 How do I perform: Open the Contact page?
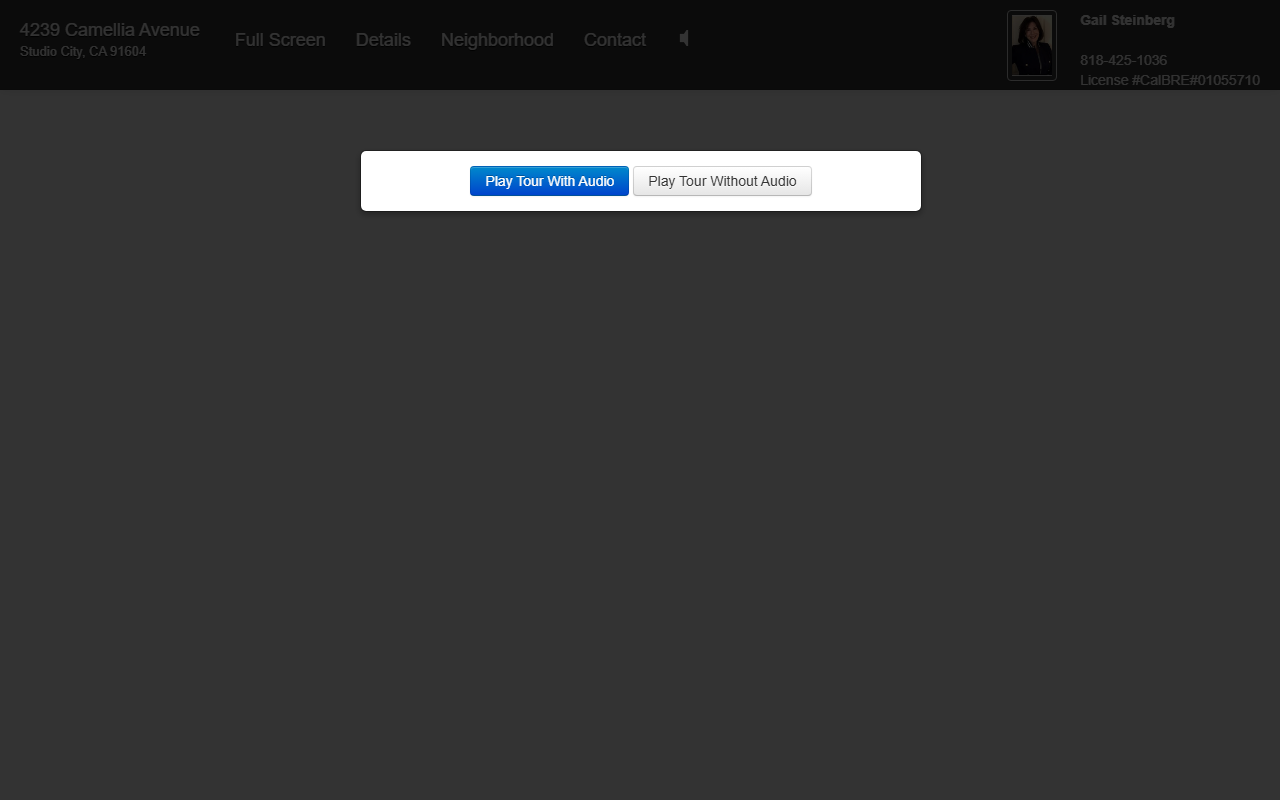point(615,40)
